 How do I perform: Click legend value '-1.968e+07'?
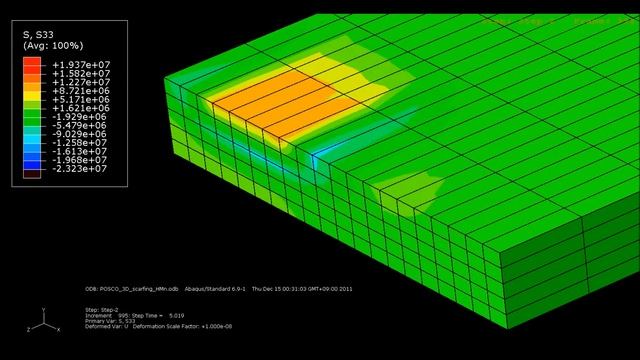pos(80,160)
